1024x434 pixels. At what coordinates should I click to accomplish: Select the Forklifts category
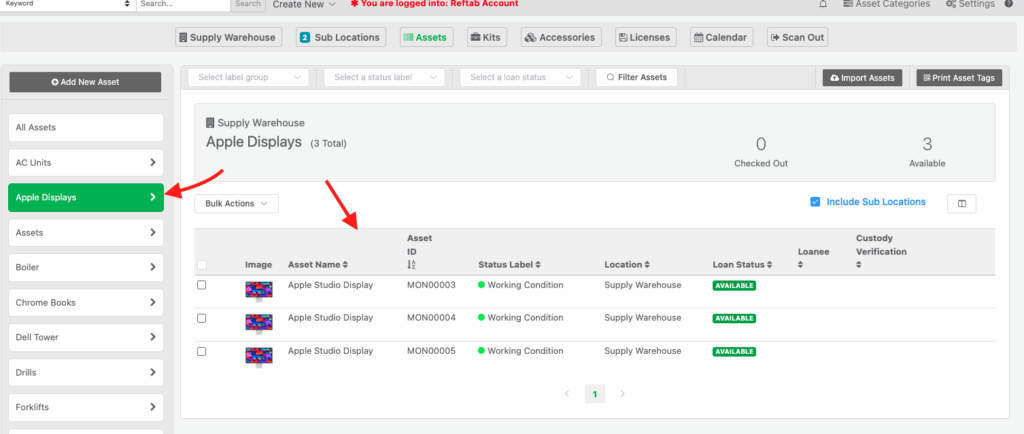click(86, 407)
